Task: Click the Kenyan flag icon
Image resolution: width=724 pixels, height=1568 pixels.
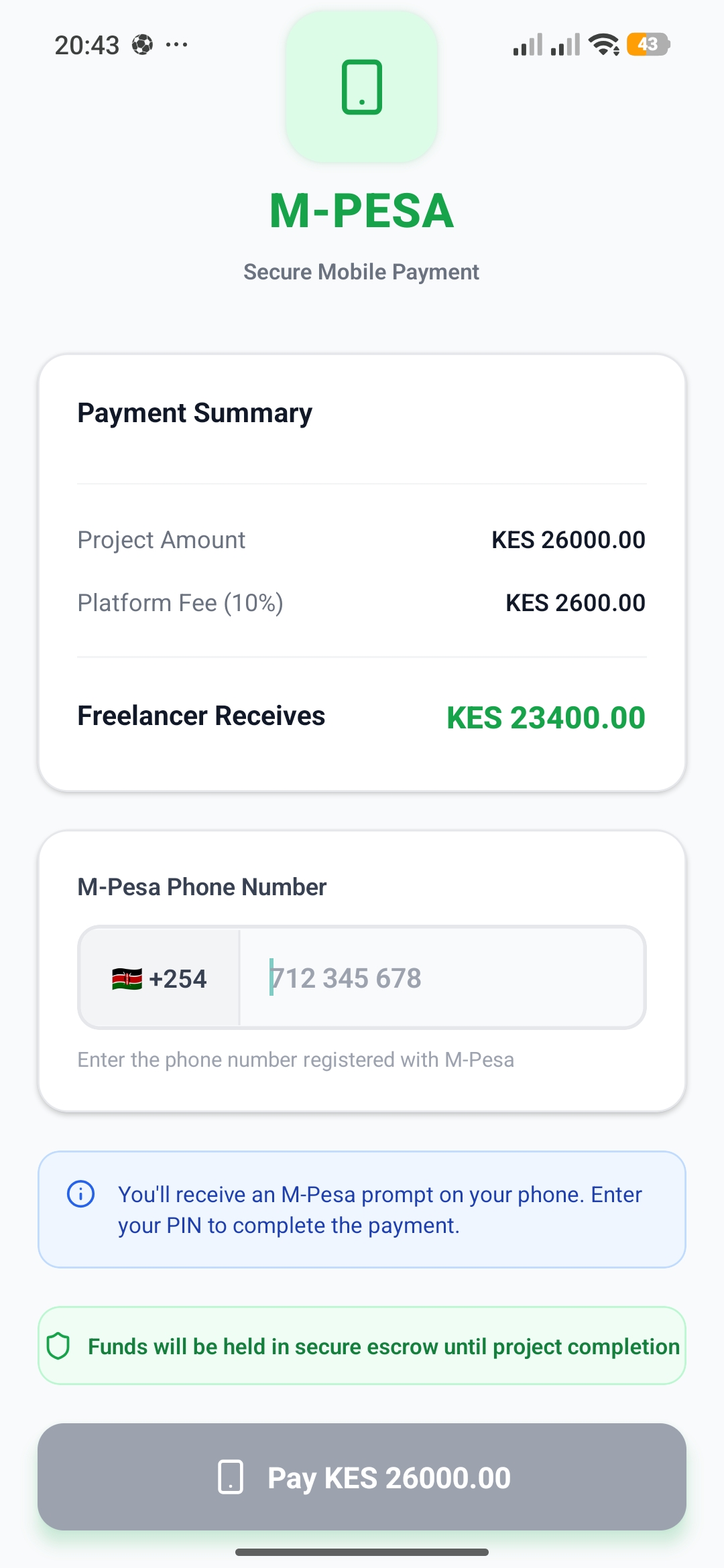Action: [x=125, y=978]
